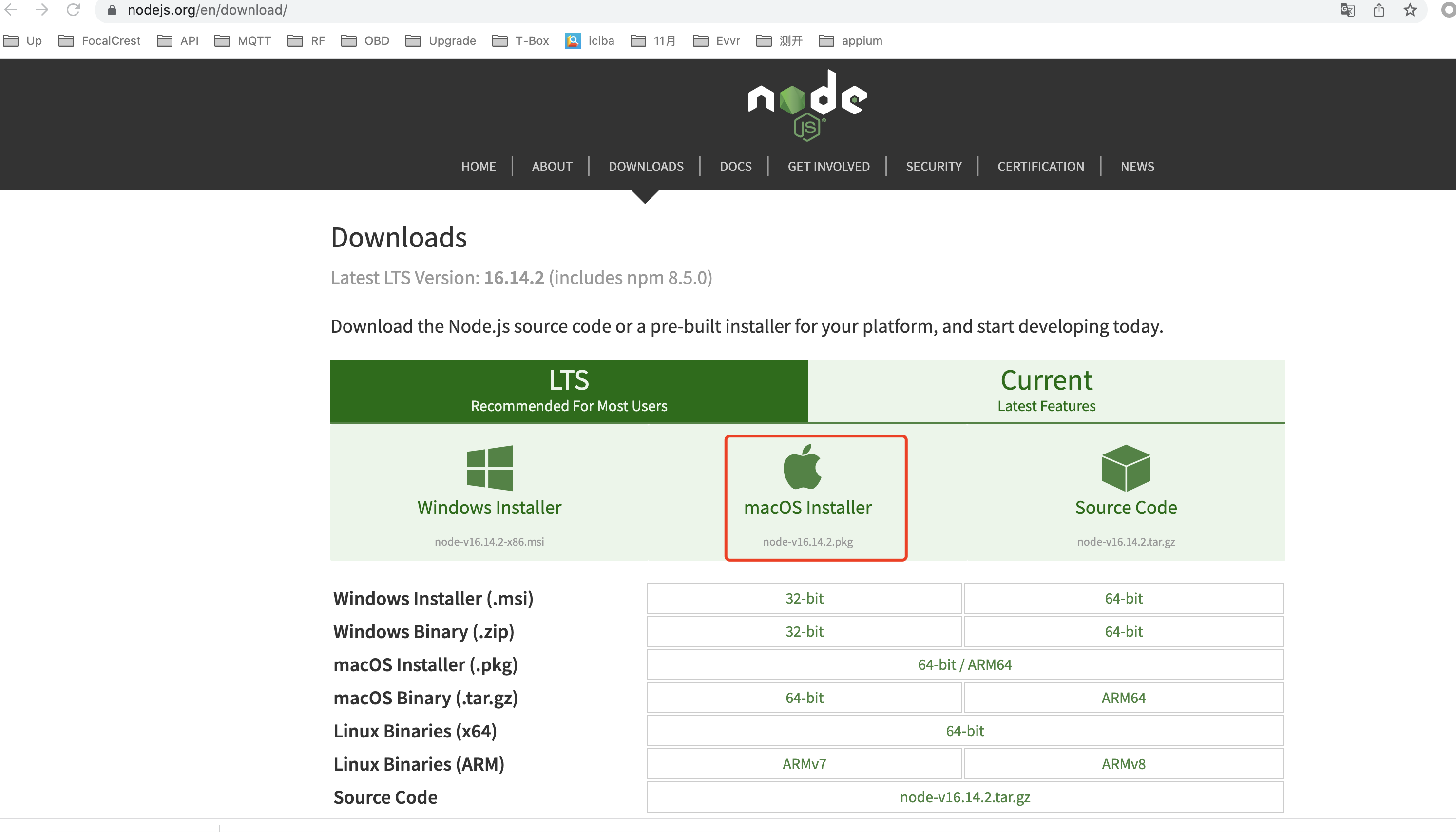Download Linux Binaries ARMv8

[1123, 764]
